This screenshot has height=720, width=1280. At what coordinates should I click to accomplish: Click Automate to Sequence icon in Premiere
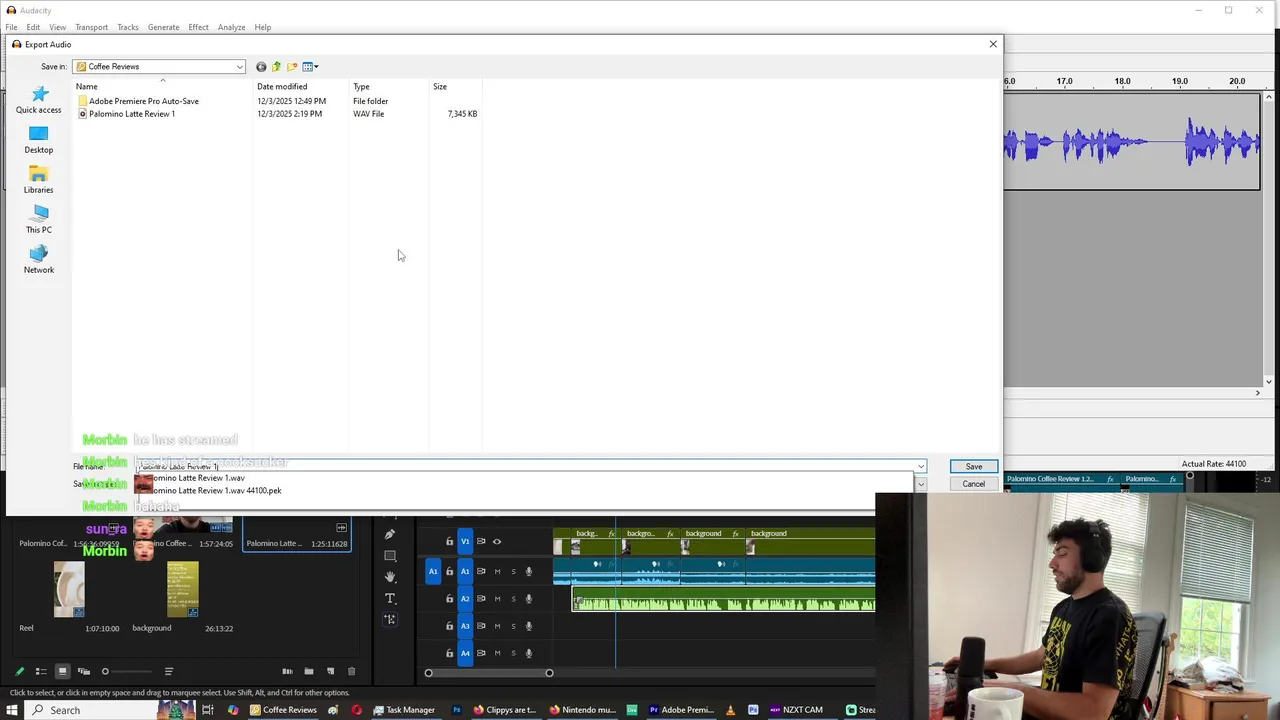[287, 671]
